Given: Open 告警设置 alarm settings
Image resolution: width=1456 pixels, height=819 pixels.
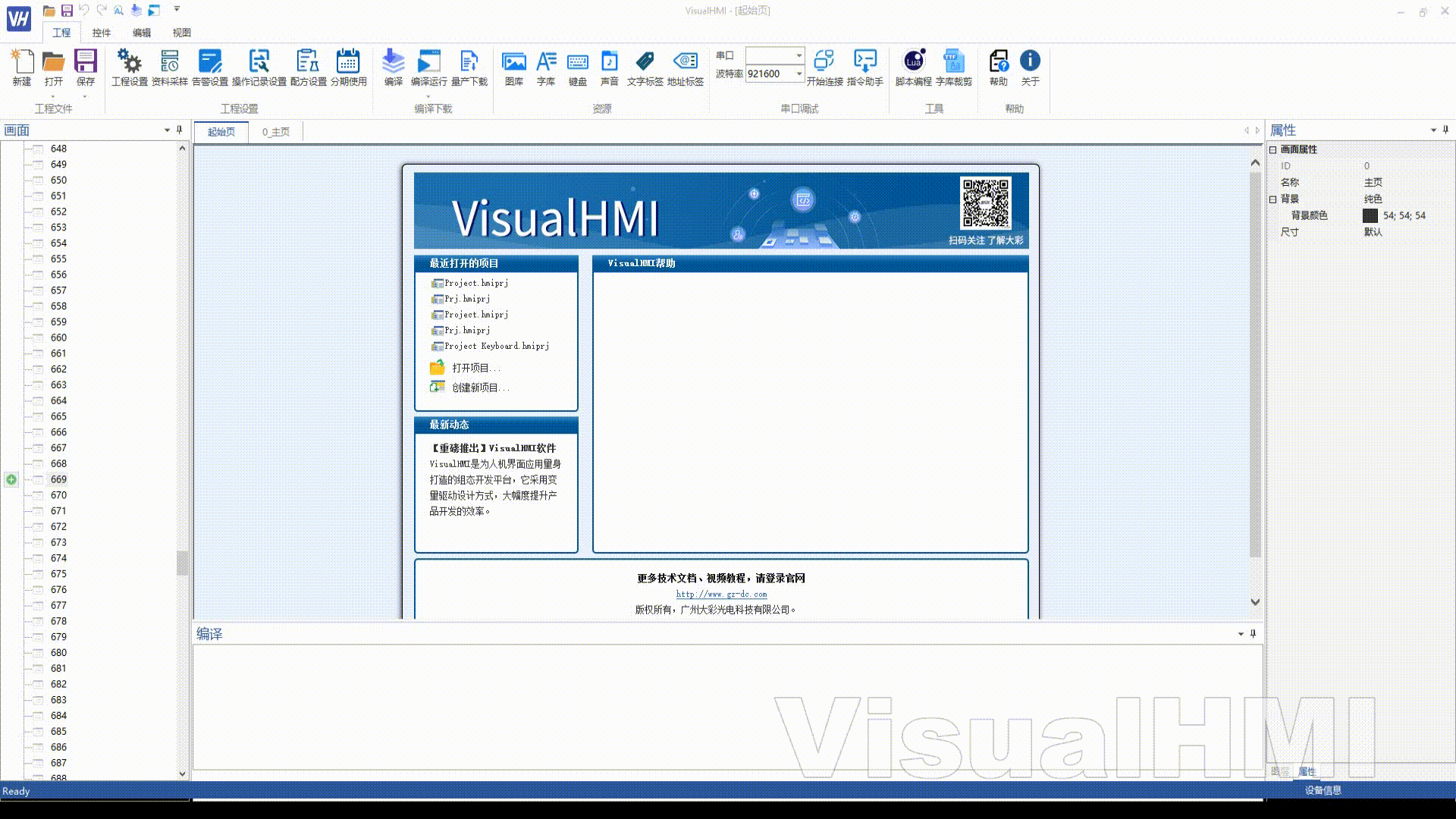Looking at the screenshot, I should click(x=210, y=68).
